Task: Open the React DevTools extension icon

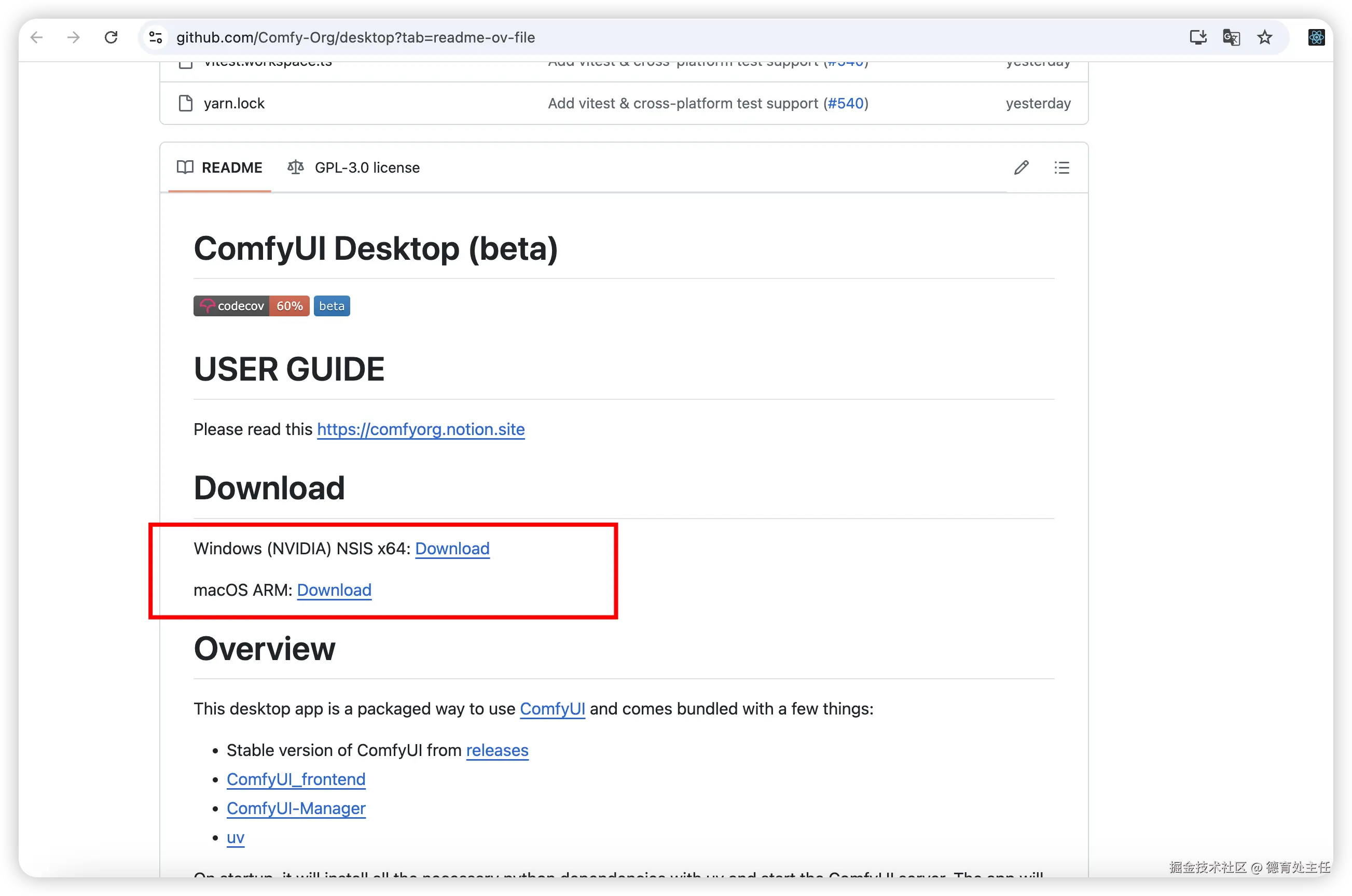Action: tap(1316, 38)
